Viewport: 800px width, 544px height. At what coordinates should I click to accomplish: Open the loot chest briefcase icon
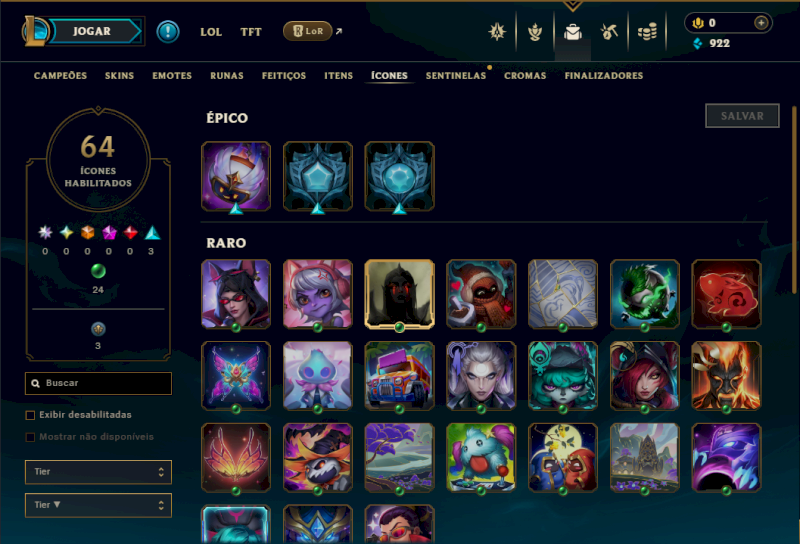click(x=572, y=32)
